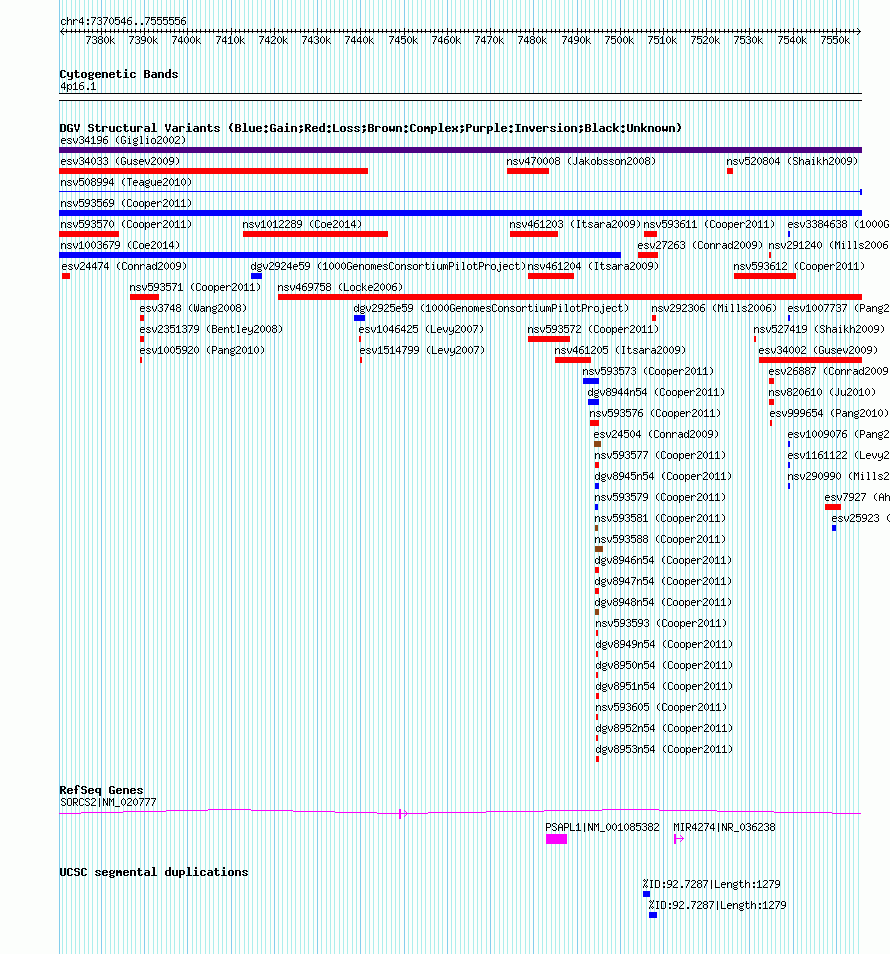890x954 pixels.
Task: Open the nsv520804 (Shaikh2009) variant label
Action: [791, 161]
